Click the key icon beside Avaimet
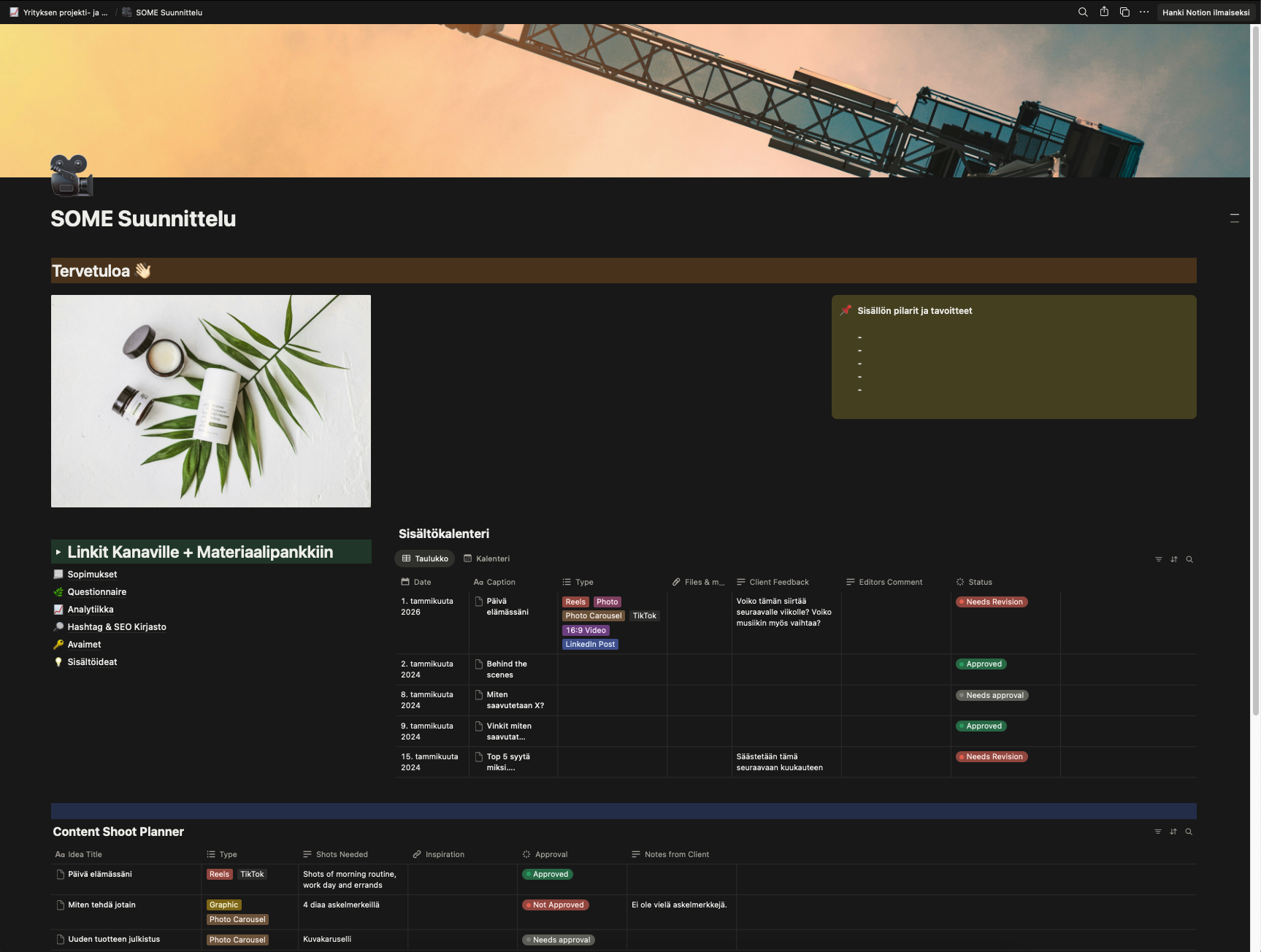Viewport: 1261px width, 952px height. [x=58, y=645]
